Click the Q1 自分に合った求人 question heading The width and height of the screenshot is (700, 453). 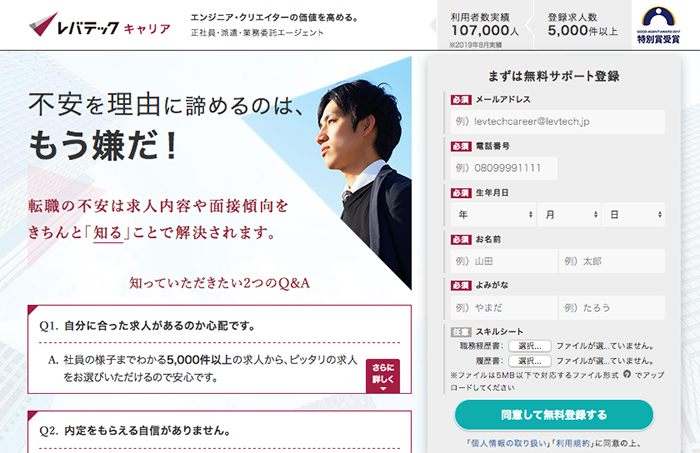[147, 326]
